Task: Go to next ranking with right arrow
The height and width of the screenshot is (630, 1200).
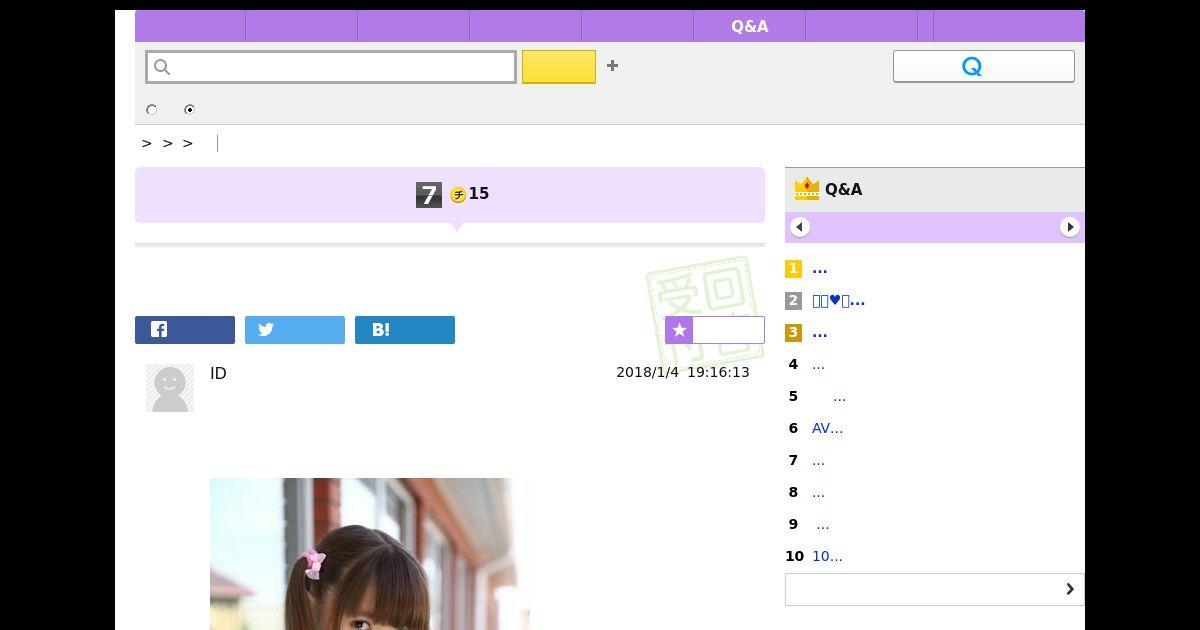Action: [1070, 227]
